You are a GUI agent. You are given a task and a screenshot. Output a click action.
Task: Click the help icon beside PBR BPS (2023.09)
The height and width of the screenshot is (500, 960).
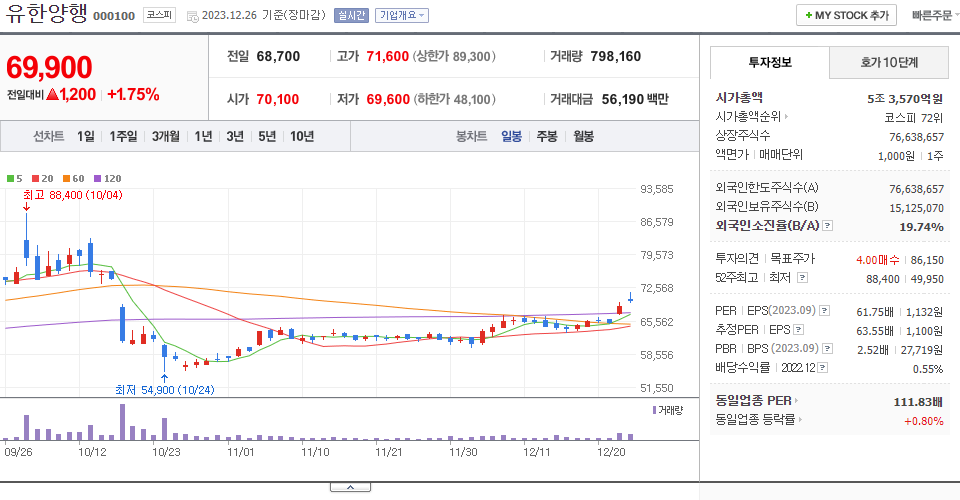coord(827,349)
